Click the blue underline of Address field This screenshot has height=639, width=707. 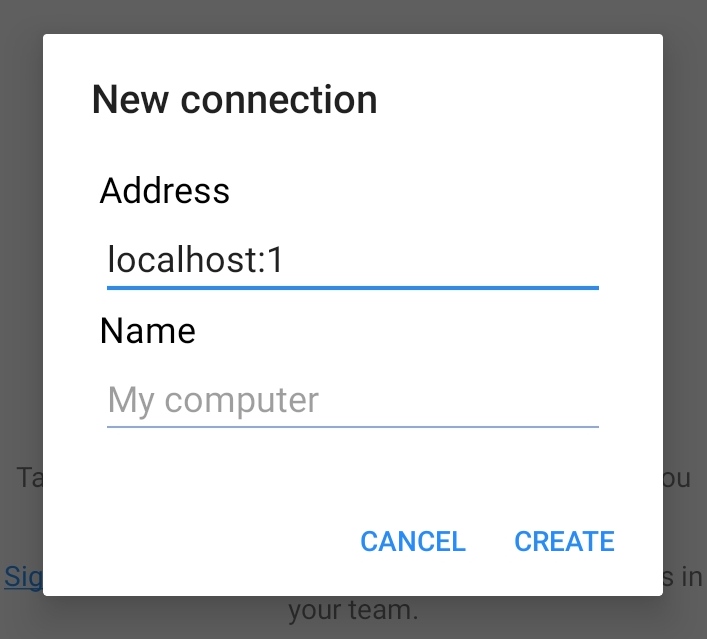click(x=352, y=287)
